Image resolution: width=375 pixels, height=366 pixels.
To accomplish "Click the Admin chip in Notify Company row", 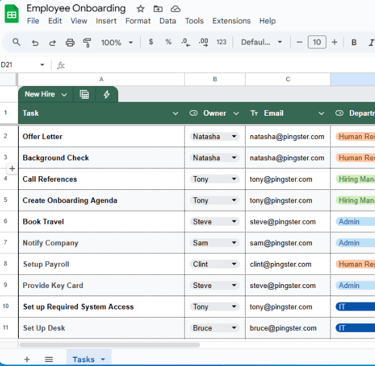I will pyautogui.click(x=355, y=243).
